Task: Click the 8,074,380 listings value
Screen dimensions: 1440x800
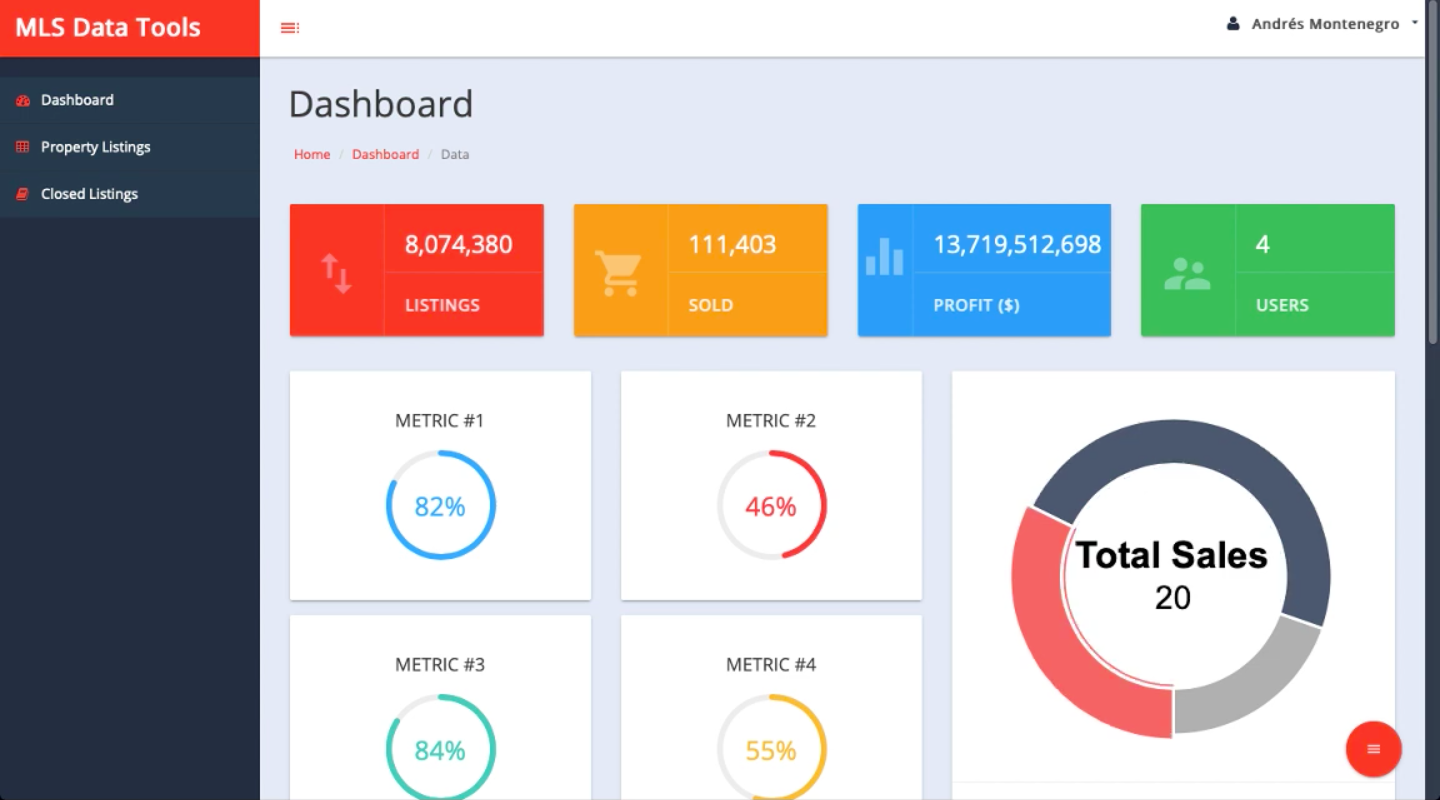Action: (x=458, y=244)
